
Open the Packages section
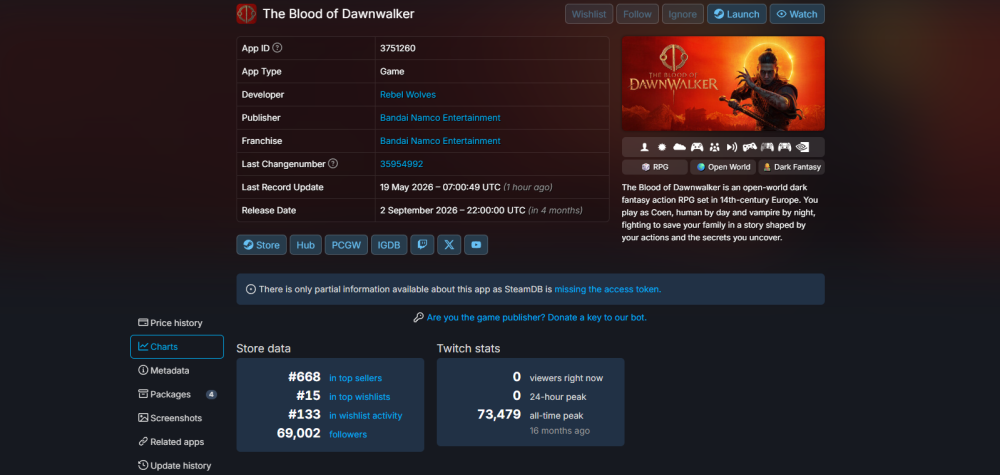[x=177, y=394]
